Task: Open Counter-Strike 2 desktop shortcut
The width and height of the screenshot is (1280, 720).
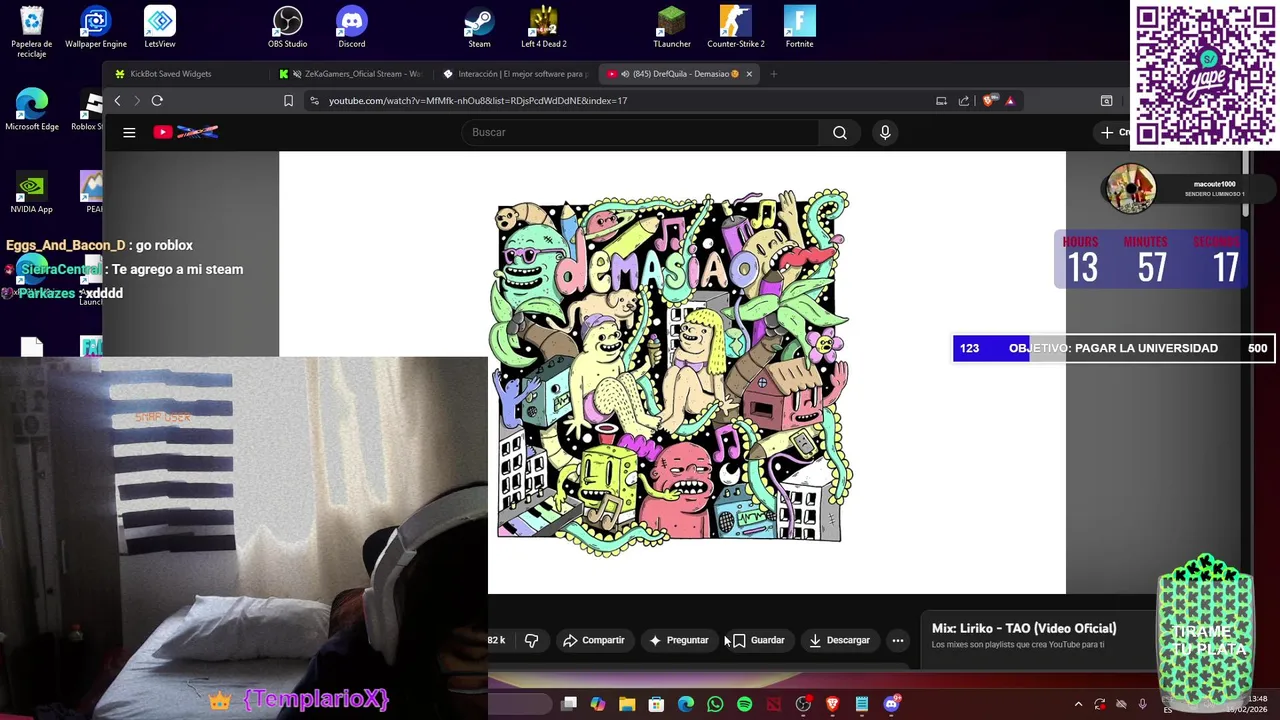Action: [x=736, y=28]
